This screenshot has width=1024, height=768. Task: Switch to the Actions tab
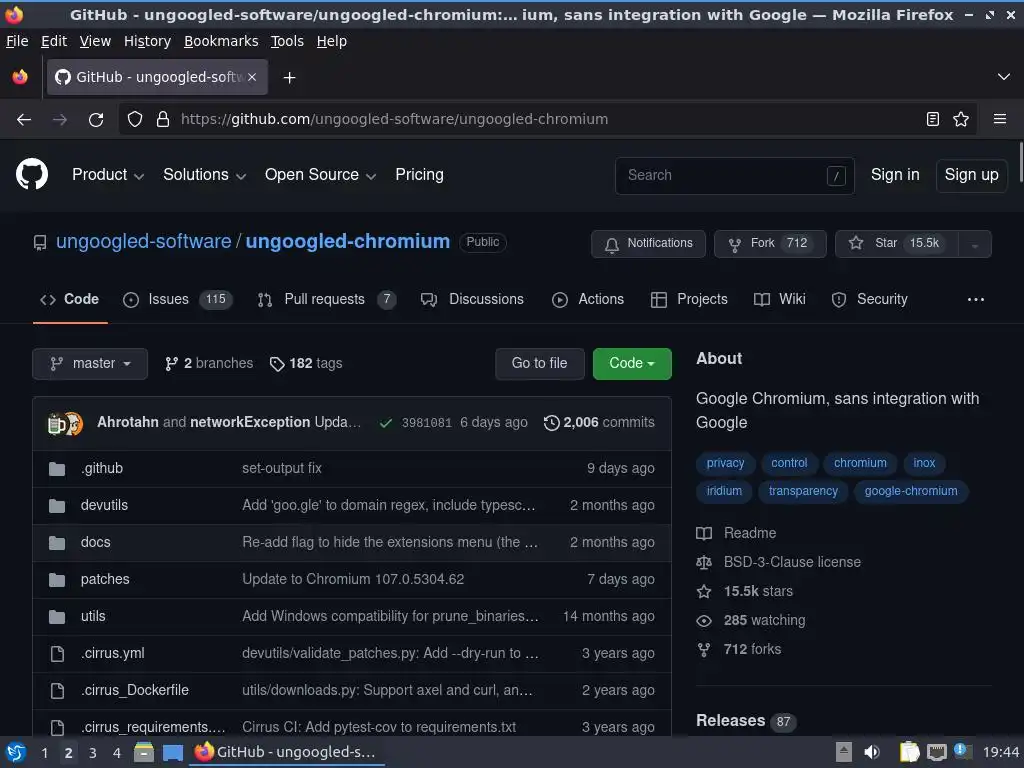(588, 299)
